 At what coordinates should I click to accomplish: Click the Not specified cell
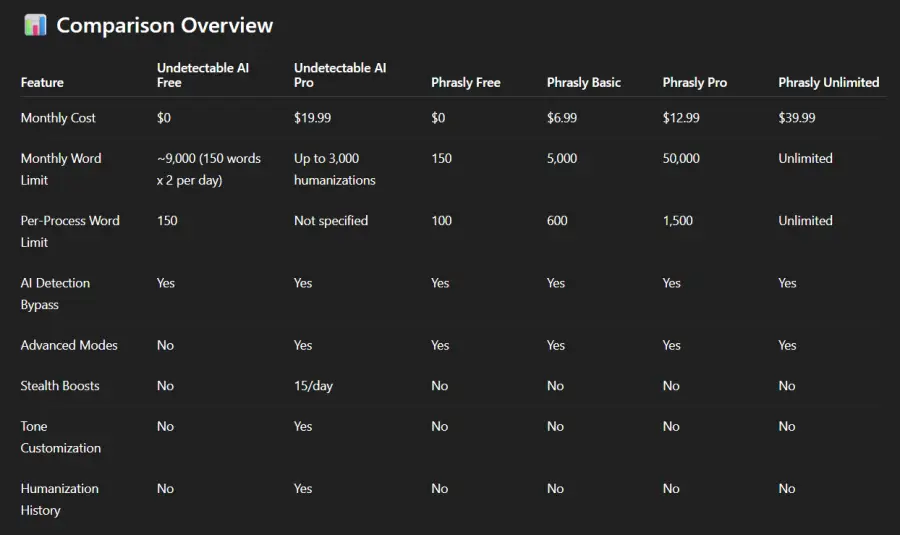click(x=331, y=220)
